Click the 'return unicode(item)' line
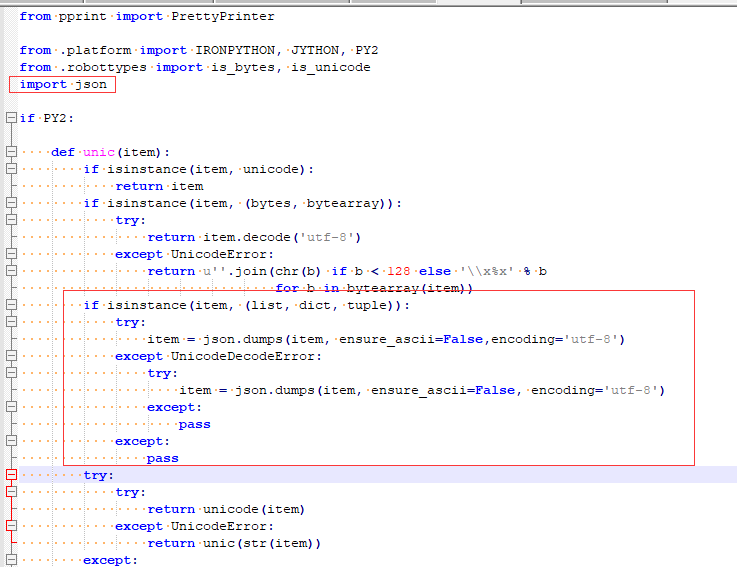 pos(226,509)
